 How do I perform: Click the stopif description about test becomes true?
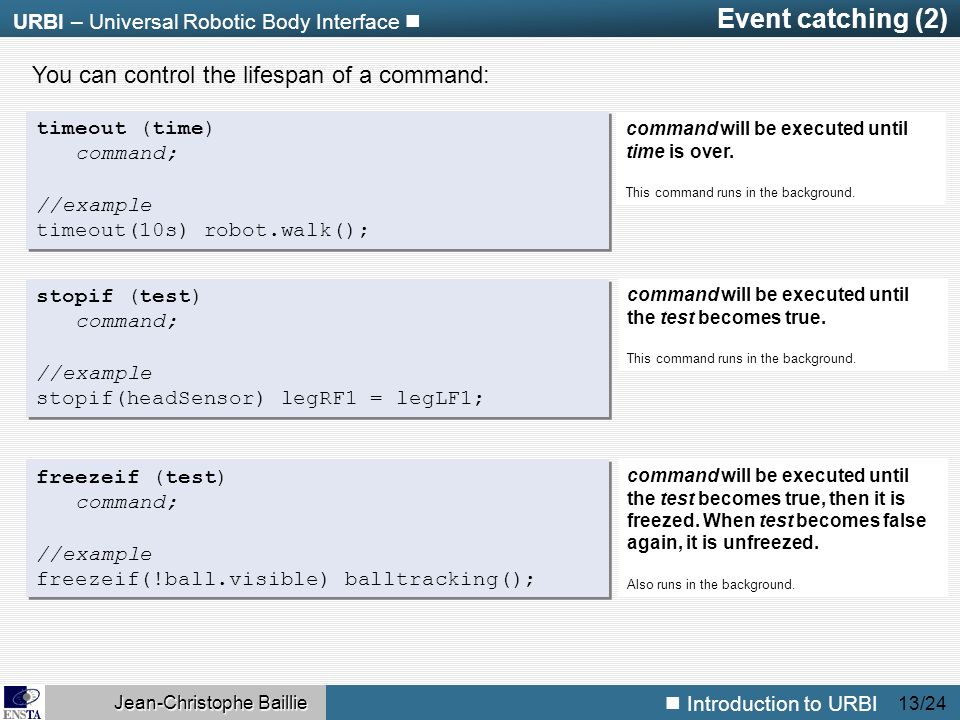coord(768,306)
